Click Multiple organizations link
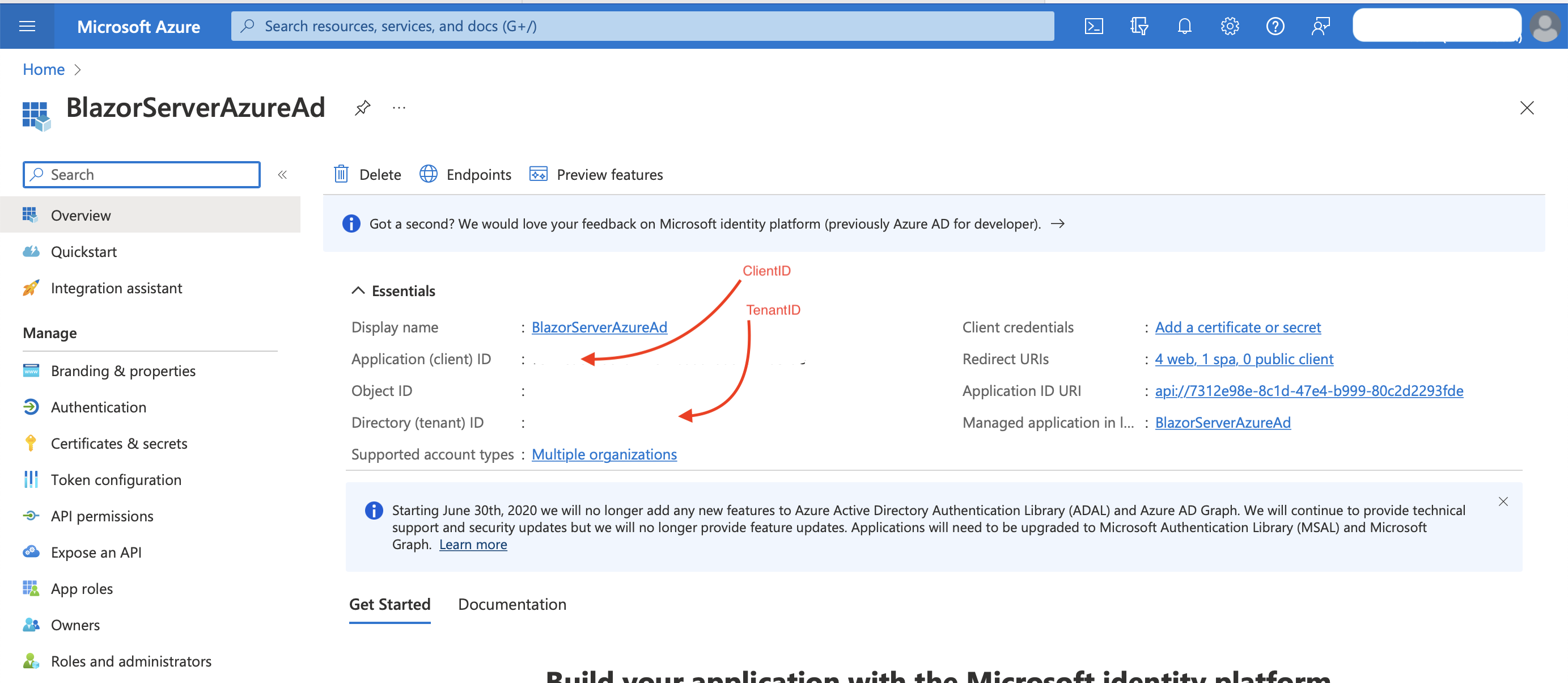 pyautogui.click(x=604, y=454)
